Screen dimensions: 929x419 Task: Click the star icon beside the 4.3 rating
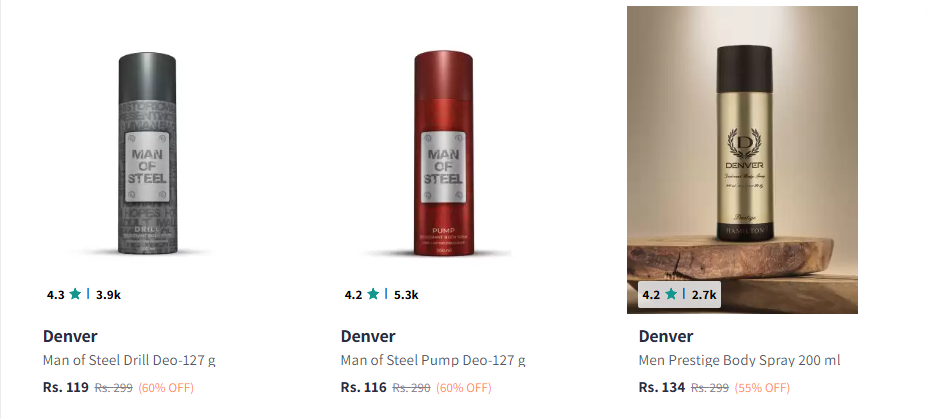75,294
